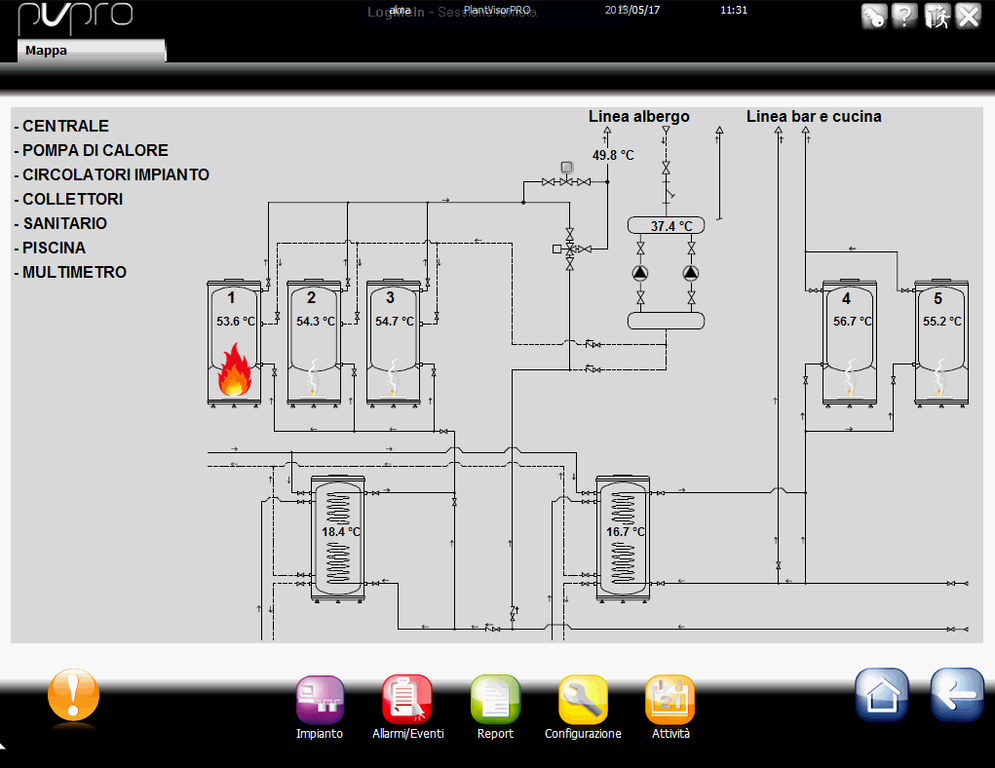Click the key login icon

874,16
